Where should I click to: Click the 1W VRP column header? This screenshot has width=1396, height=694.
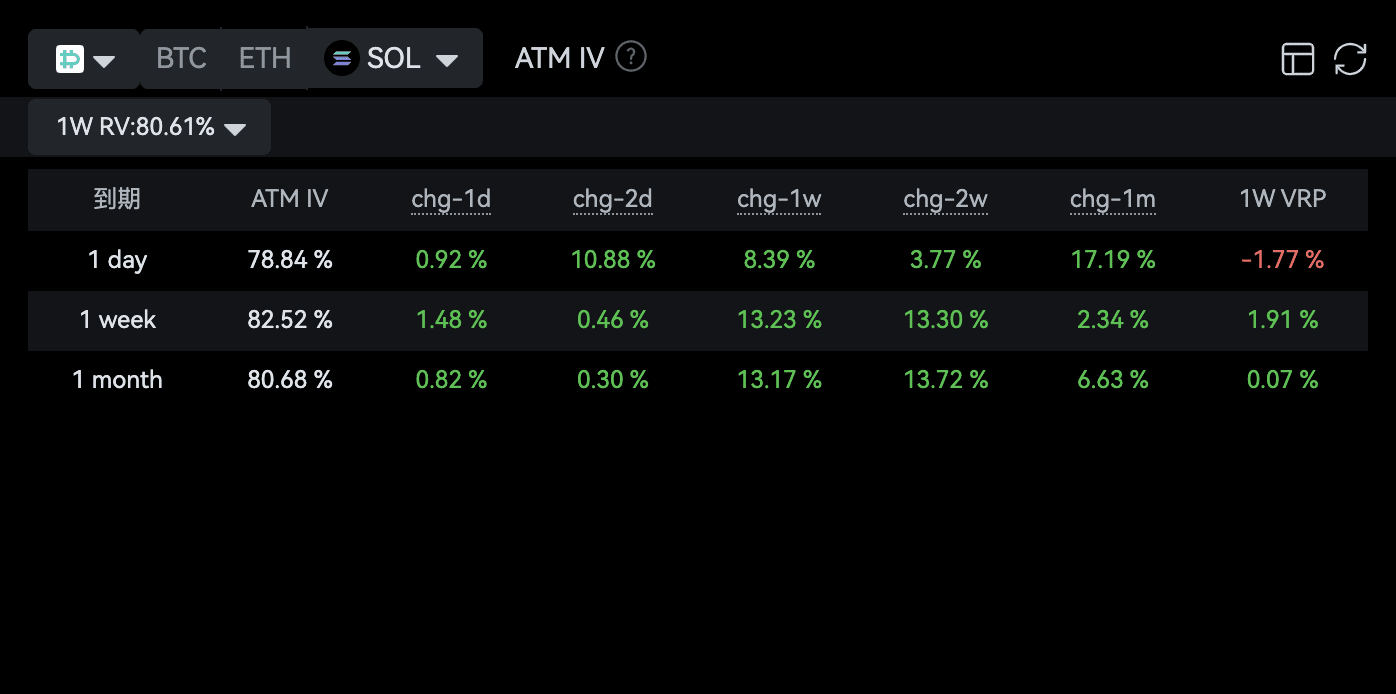[x=1283, y=199]
